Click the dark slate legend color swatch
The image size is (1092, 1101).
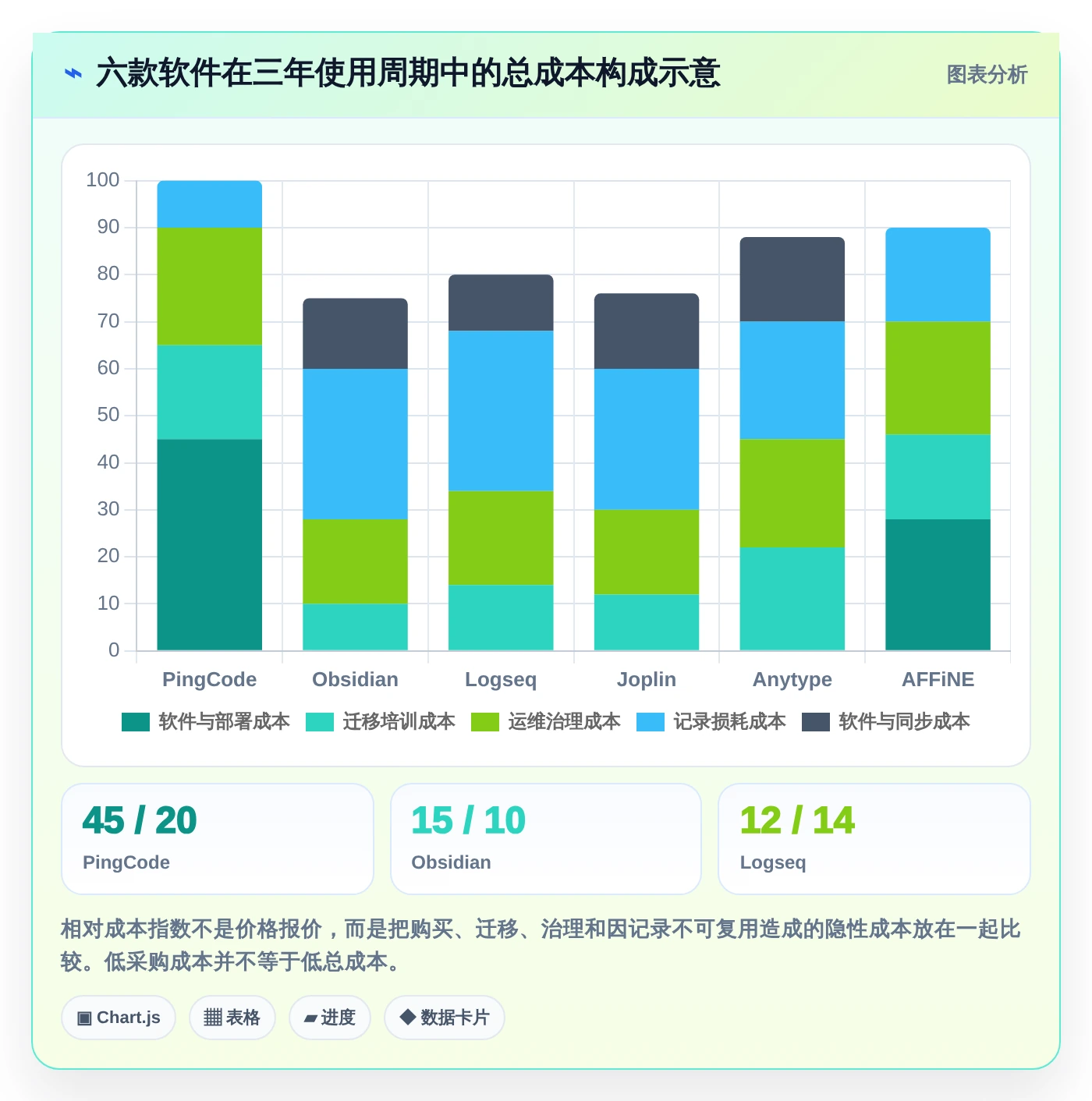(816, 722)
